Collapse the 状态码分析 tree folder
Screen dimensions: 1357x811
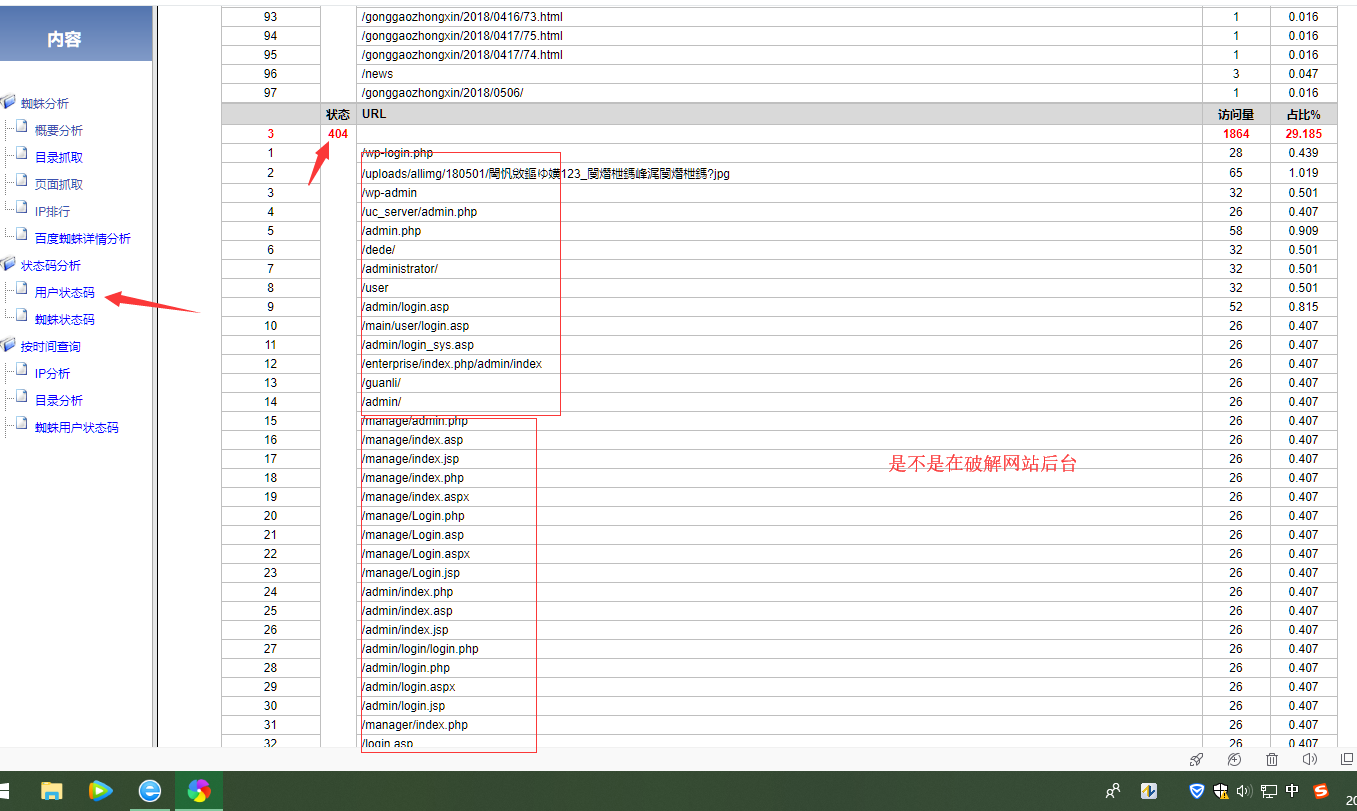point(9,265)
